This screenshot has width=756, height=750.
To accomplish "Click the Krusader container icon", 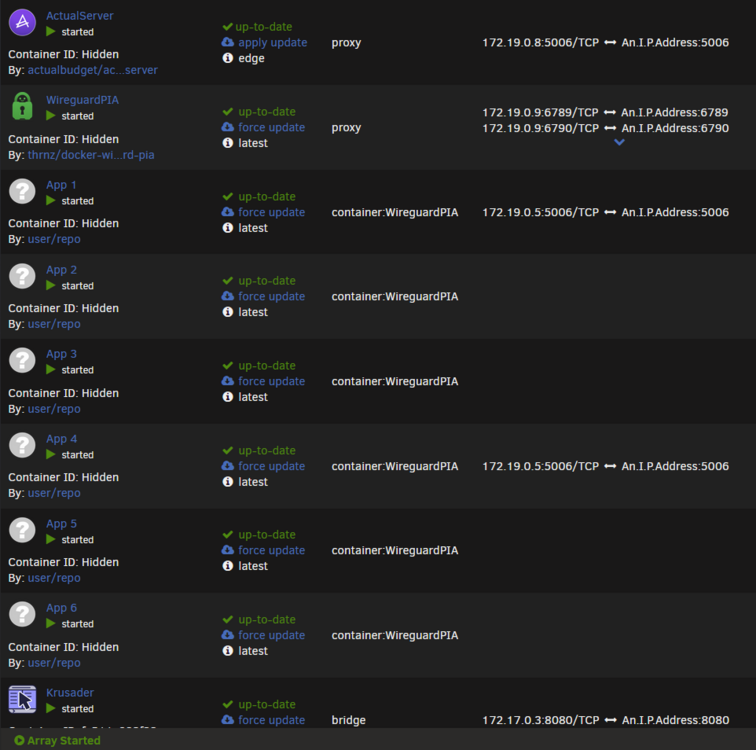I will (22, 699).
